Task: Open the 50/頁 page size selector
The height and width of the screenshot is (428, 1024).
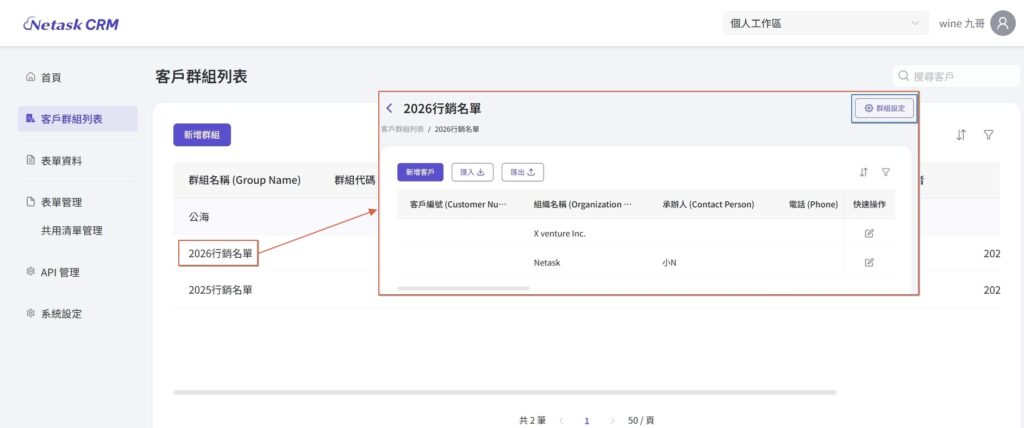Action: (640, 421)
